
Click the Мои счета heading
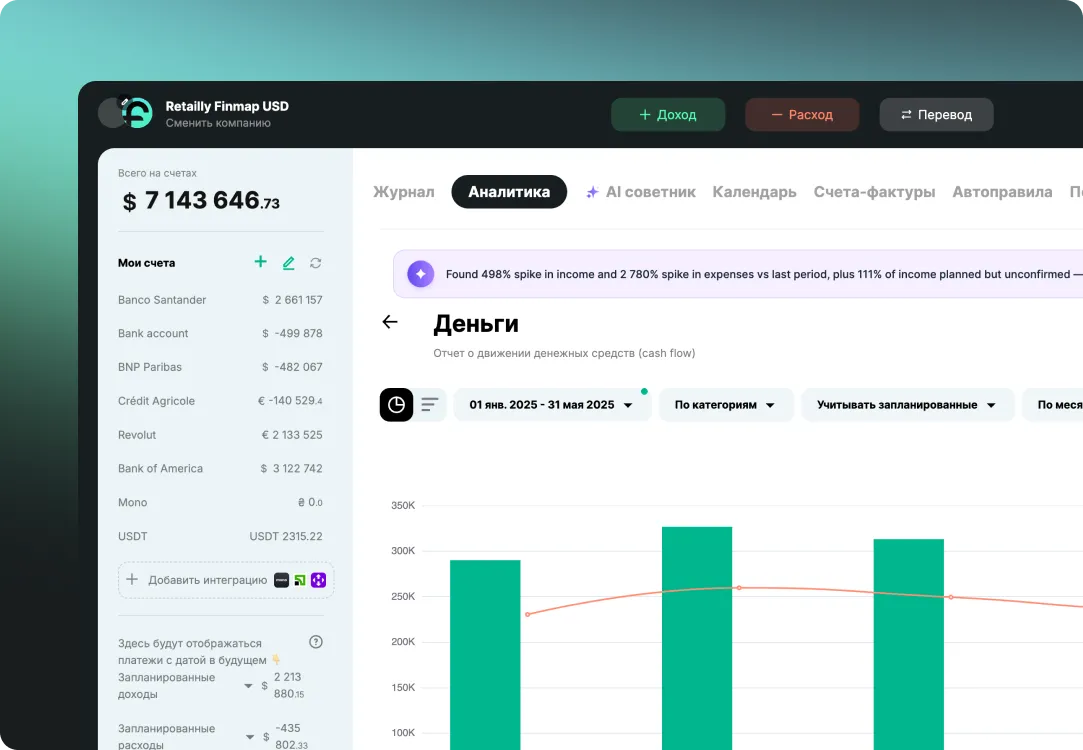coord(146,262)
